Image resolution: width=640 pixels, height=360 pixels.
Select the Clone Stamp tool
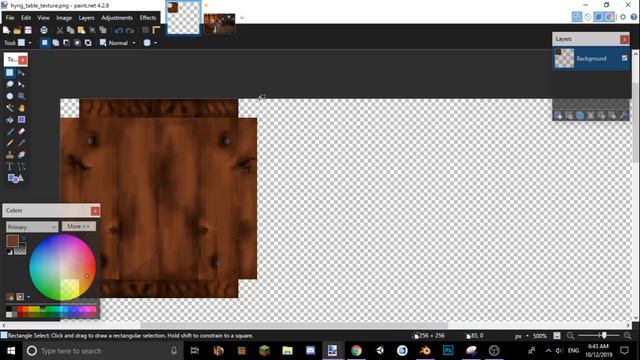(x=10, y=155)
